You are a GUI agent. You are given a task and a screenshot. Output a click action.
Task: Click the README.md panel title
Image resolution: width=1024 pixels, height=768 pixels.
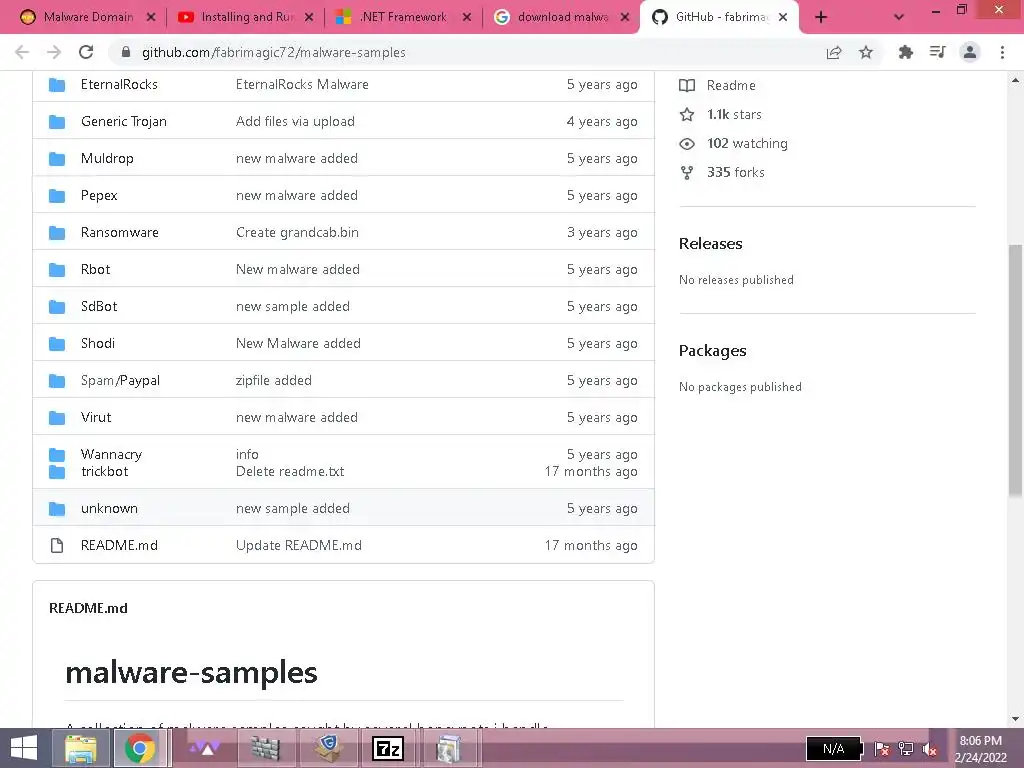click(88, 608)
